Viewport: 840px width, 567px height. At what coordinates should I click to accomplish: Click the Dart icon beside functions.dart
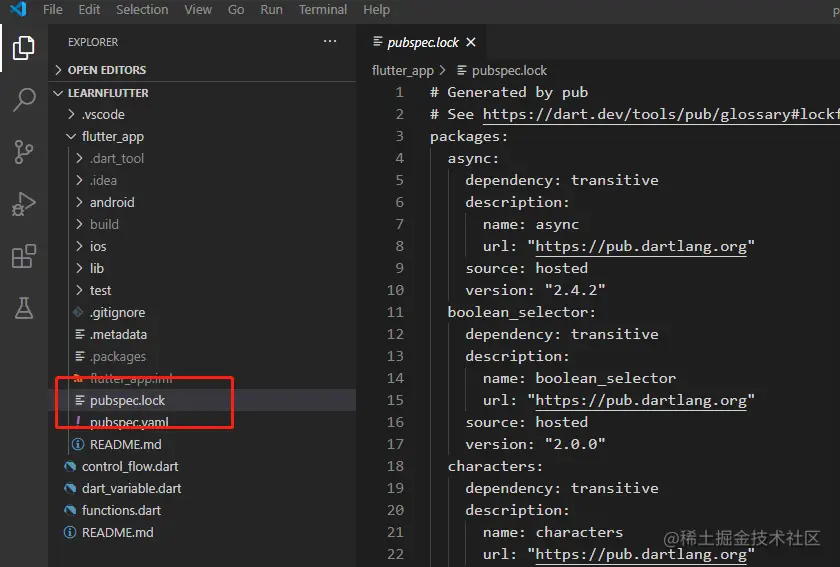pyautogui.click(x=70, y=510)
